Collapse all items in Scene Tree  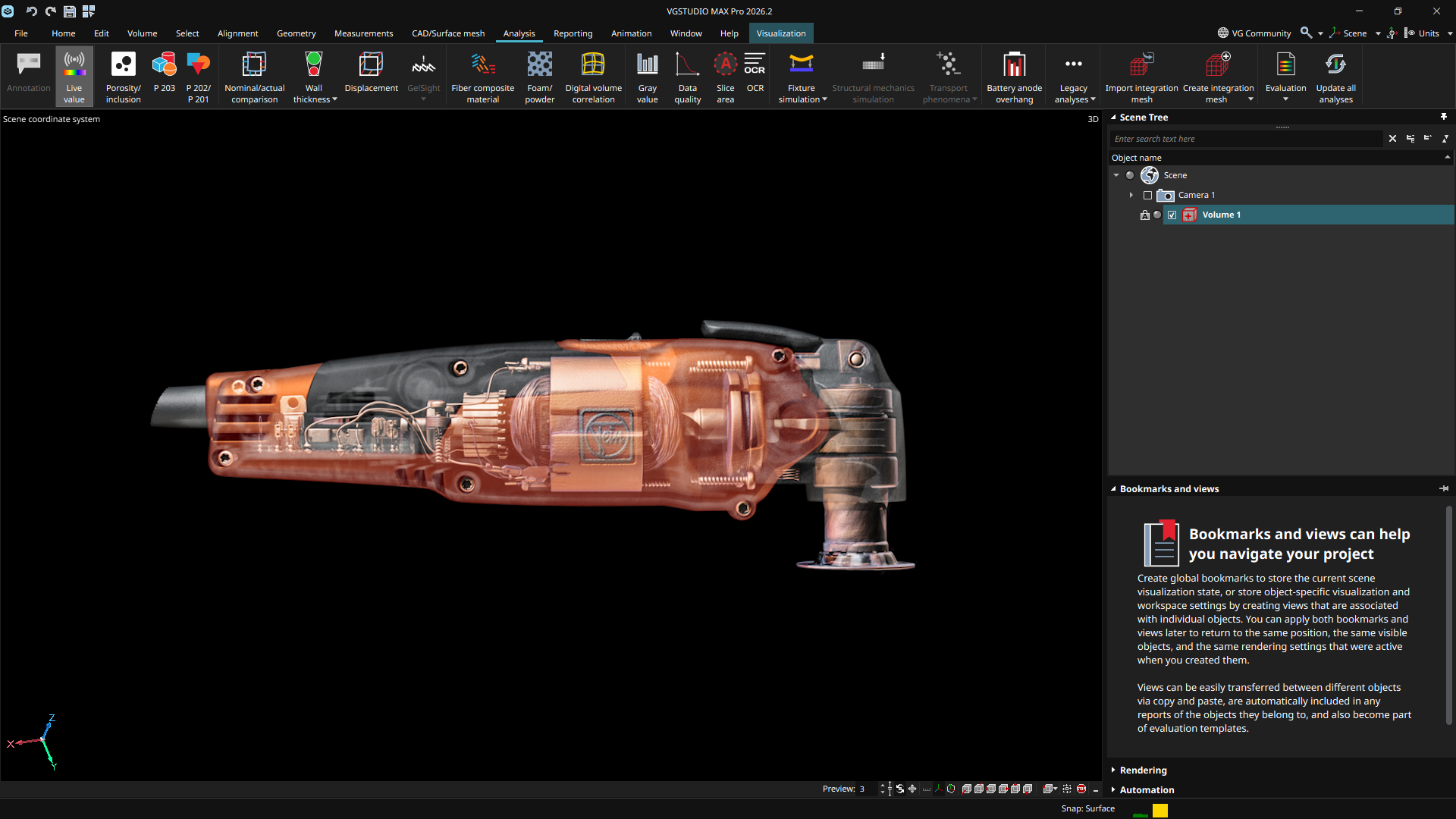[1428, 139]
